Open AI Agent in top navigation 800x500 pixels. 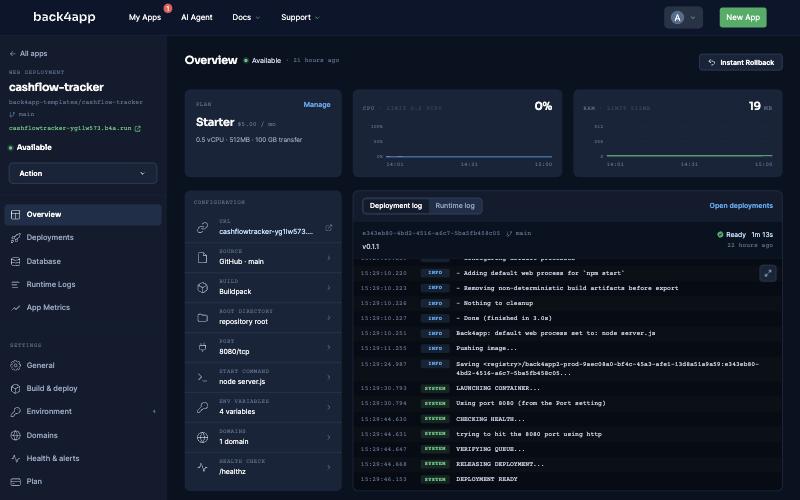tap(196, 17)
